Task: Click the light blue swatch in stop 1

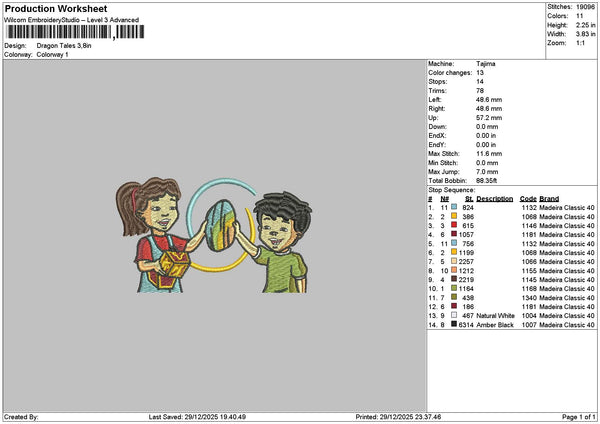Action: (x=454, y=207)
